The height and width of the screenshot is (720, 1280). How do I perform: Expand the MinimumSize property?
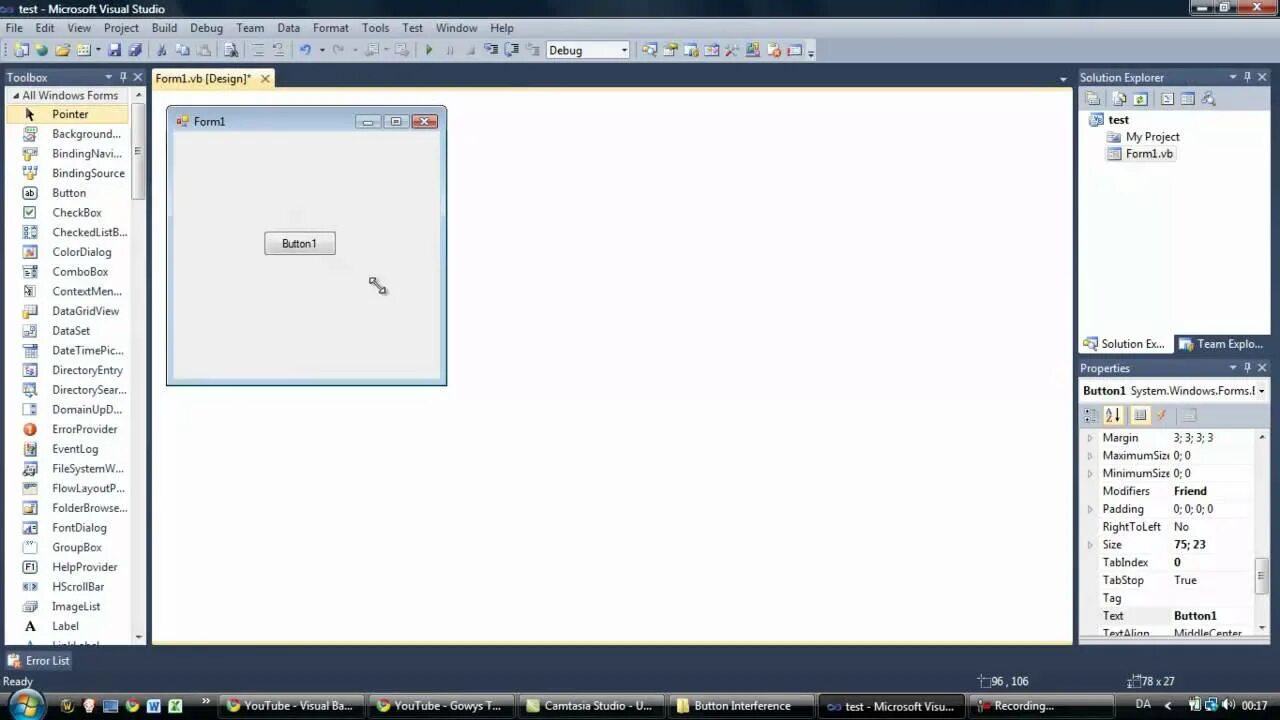tap(1091, 474)
